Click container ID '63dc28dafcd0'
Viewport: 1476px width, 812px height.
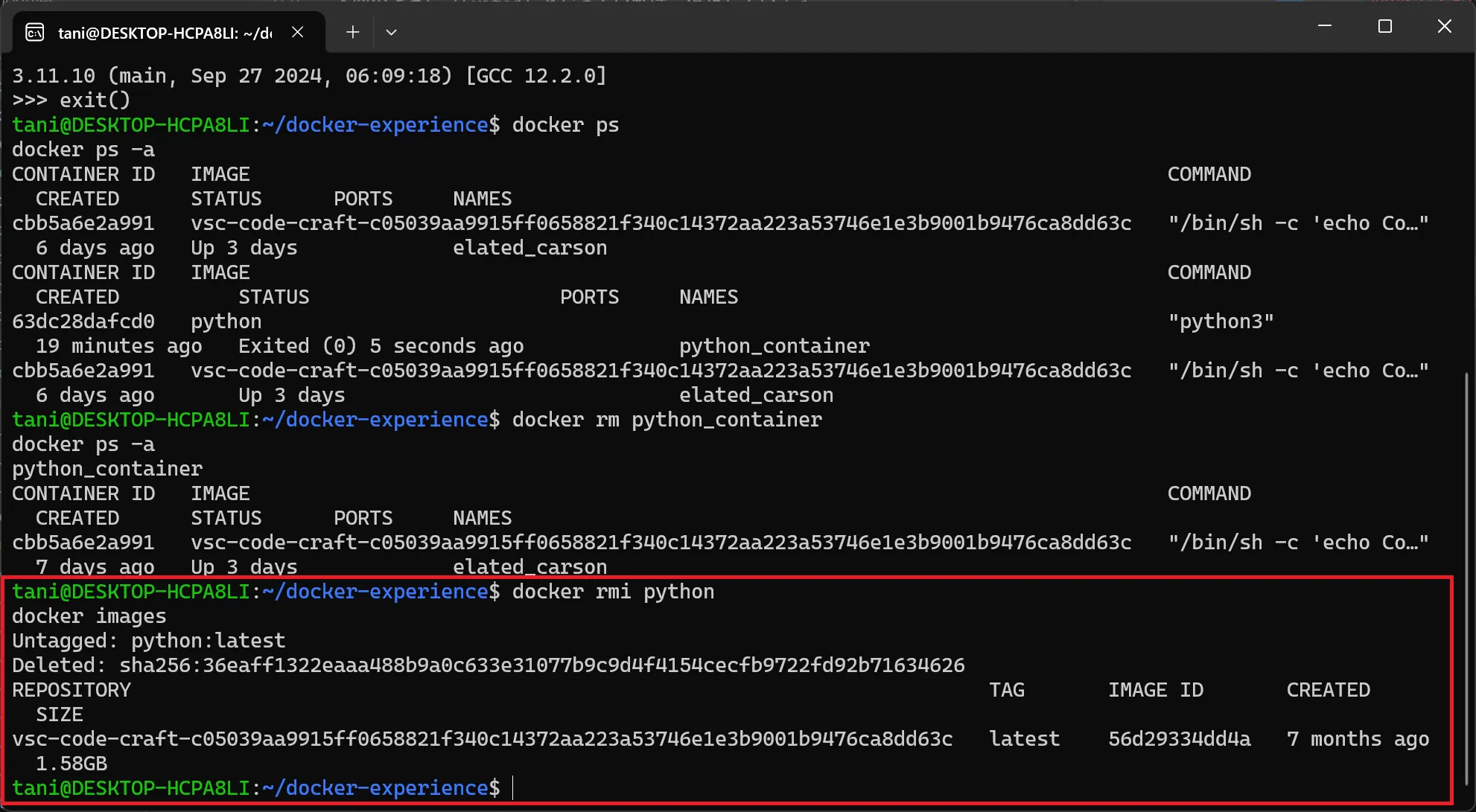coord(83,322)
